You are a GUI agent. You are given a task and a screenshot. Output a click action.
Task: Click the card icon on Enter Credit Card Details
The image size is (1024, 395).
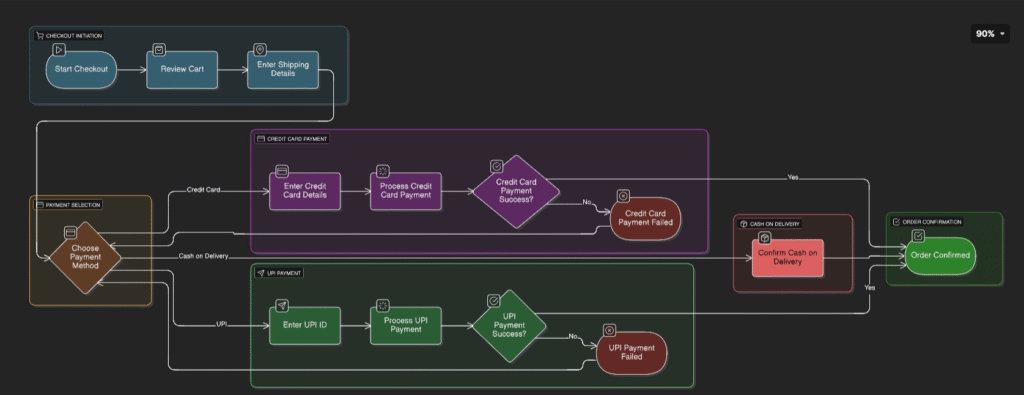(x=282, y=171)
